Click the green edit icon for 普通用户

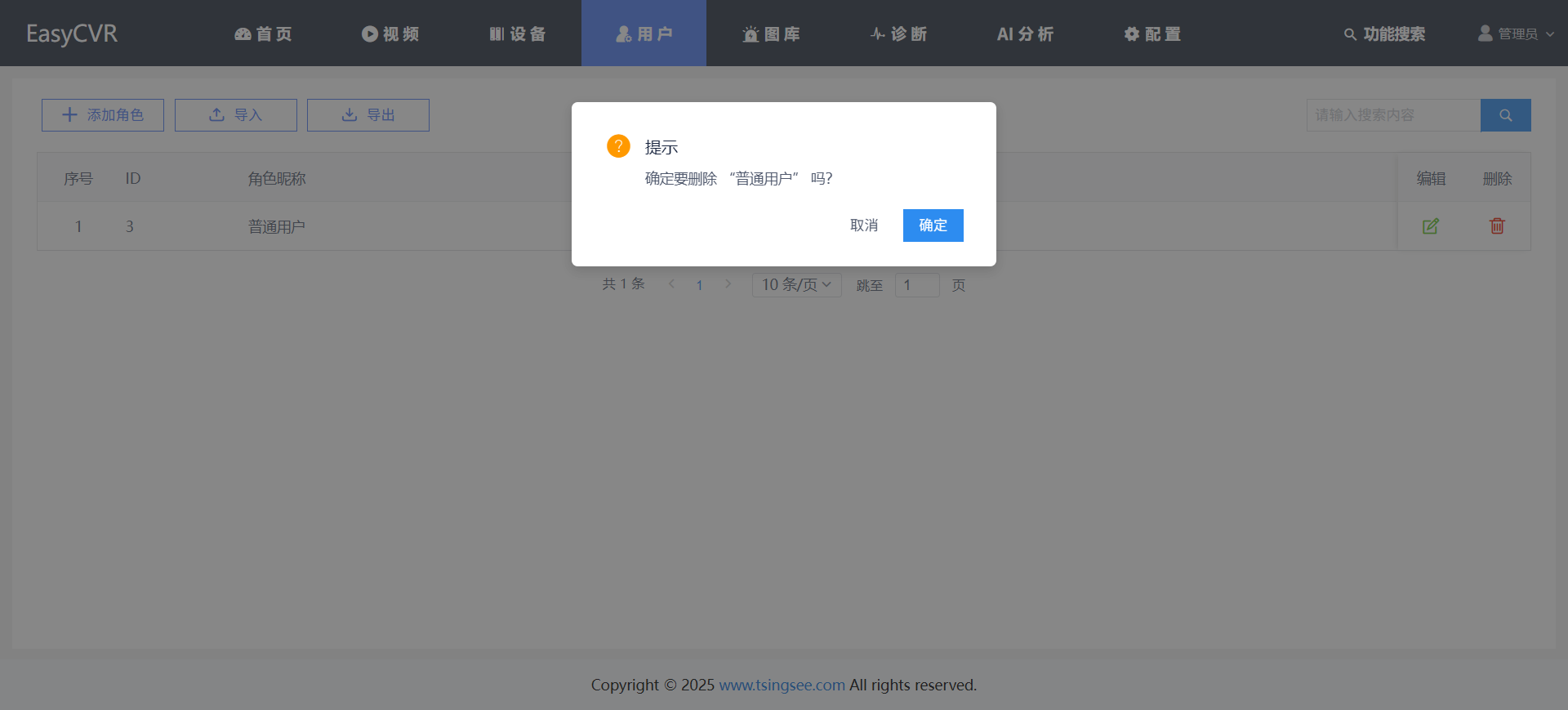coord(1431,226)
